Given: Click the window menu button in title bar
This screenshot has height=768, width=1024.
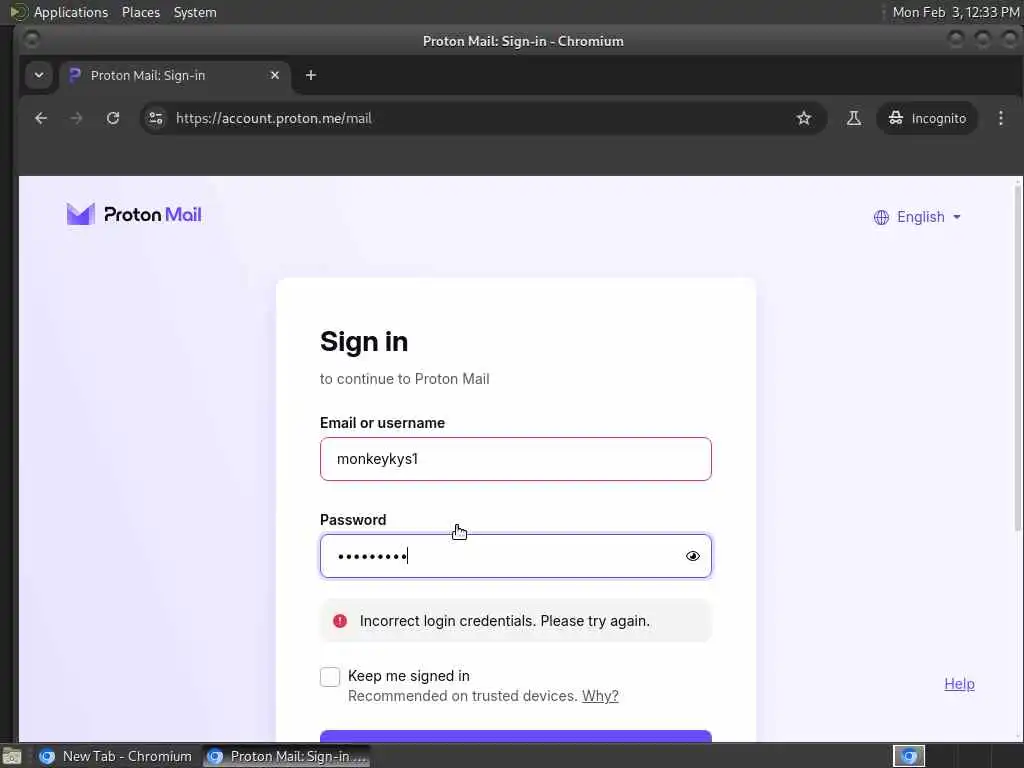Looking at the screenshot, I should (31, 40).
